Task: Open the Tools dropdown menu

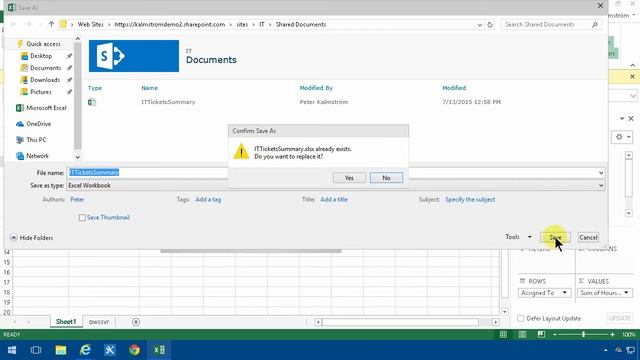Action: (518, 237)
